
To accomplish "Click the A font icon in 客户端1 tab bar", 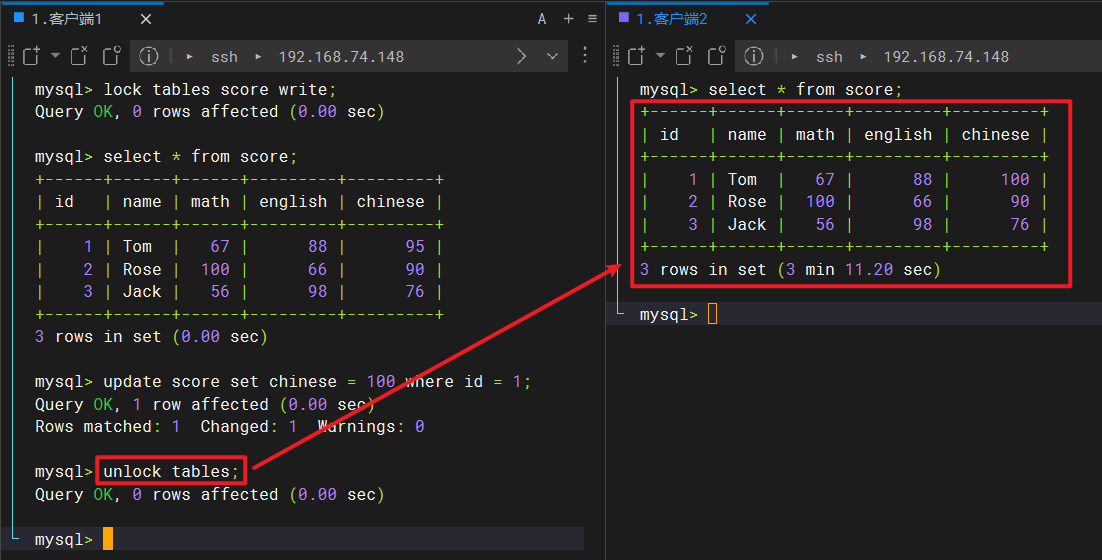I will click(x=542, y=19).
